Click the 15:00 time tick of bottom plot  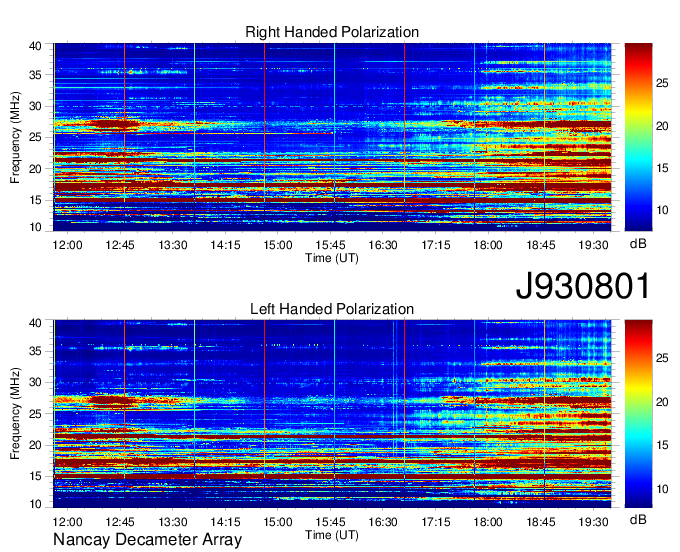click(x=278, y=522)
